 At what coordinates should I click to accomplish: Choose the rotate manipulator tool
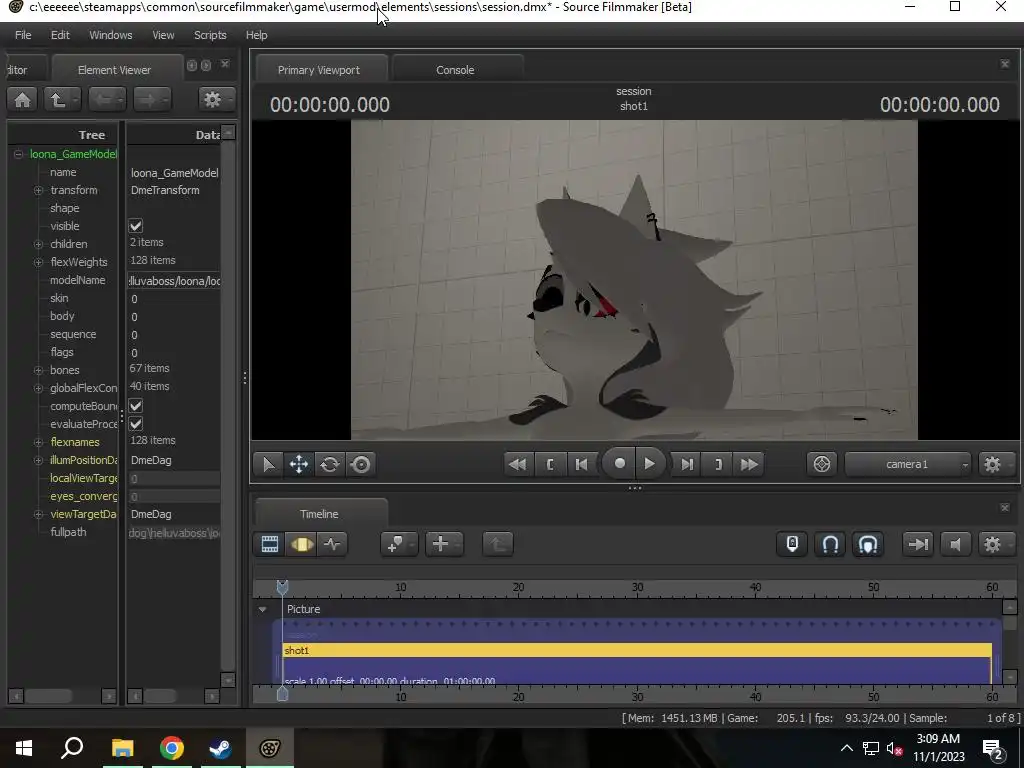pyautogui.click(x=329, y=464)
